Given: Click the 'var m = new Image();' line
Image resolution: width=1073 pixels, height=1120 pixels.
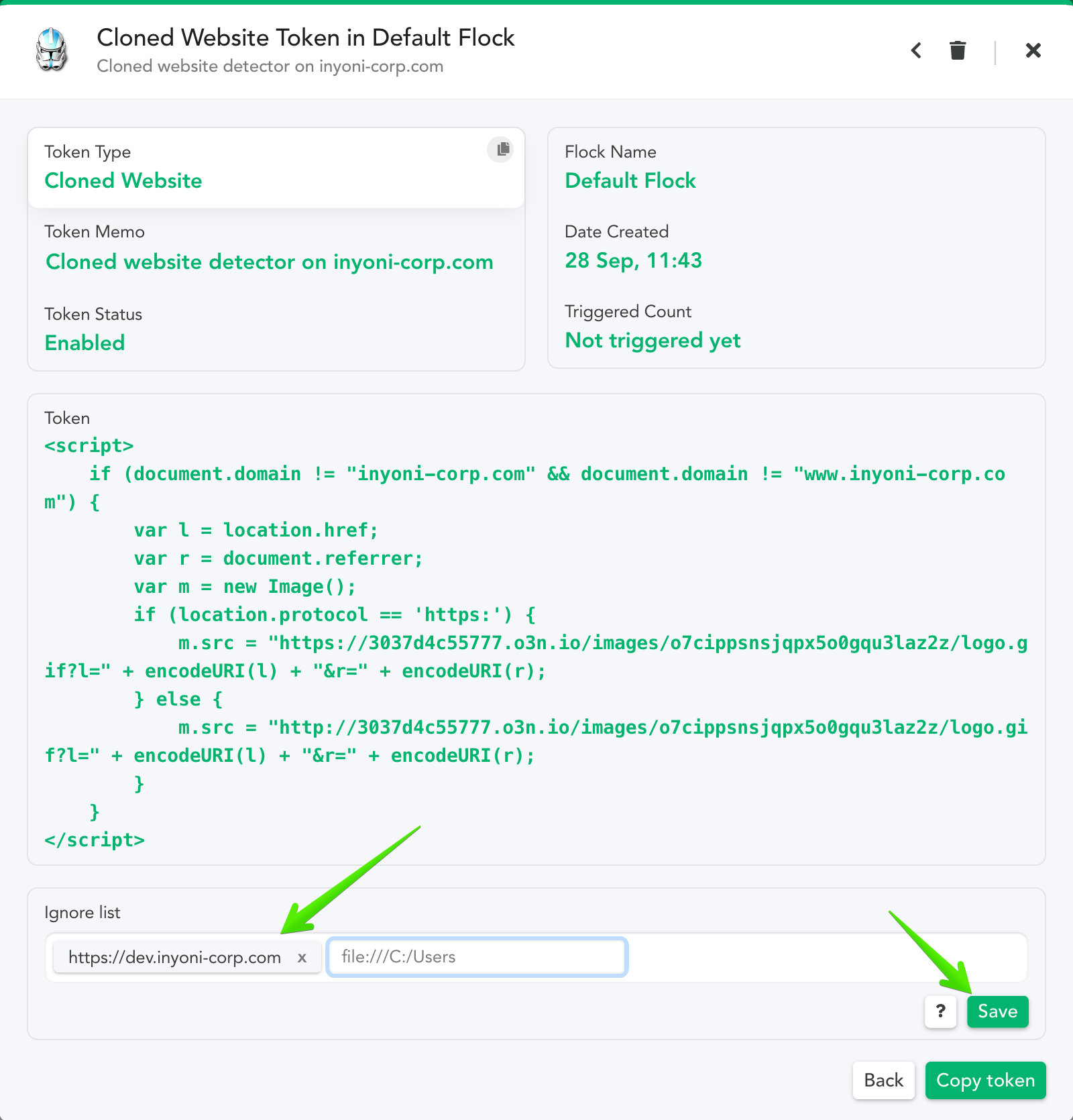Looking at the screenshot, I should point(245,586).
